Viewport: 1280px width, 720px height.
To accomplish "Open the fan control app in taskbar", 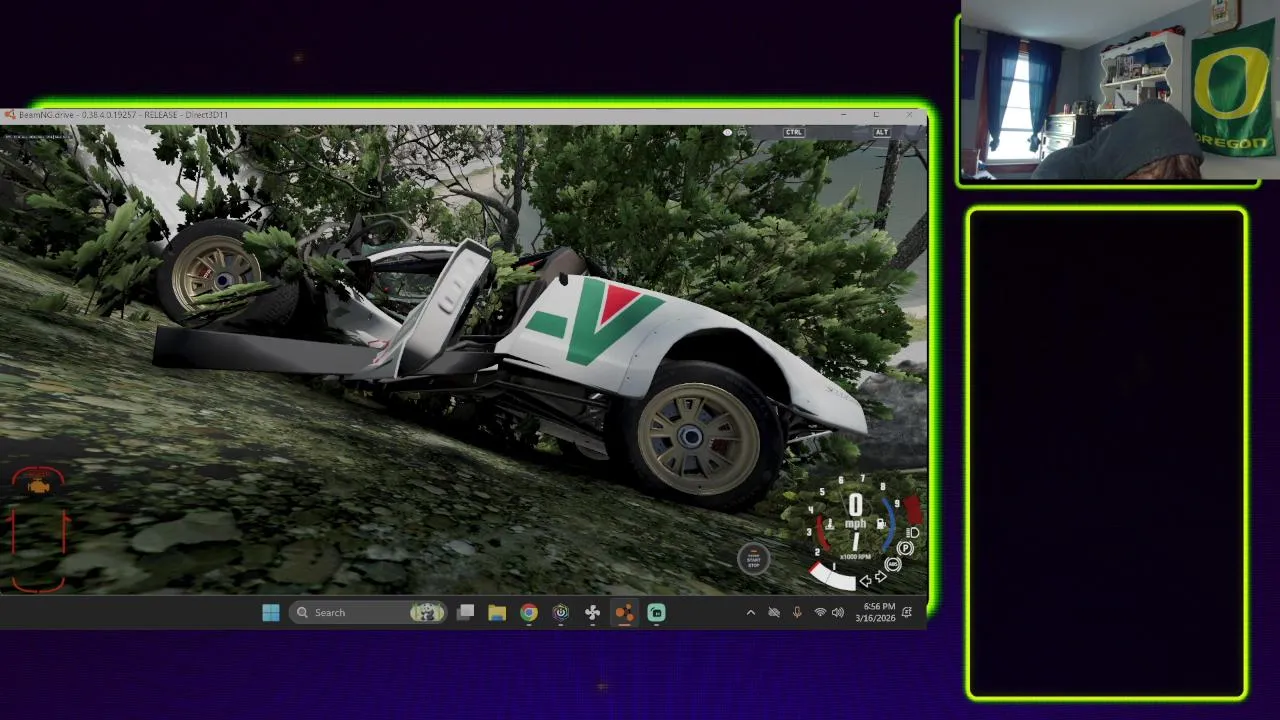I will click(593, 612).
